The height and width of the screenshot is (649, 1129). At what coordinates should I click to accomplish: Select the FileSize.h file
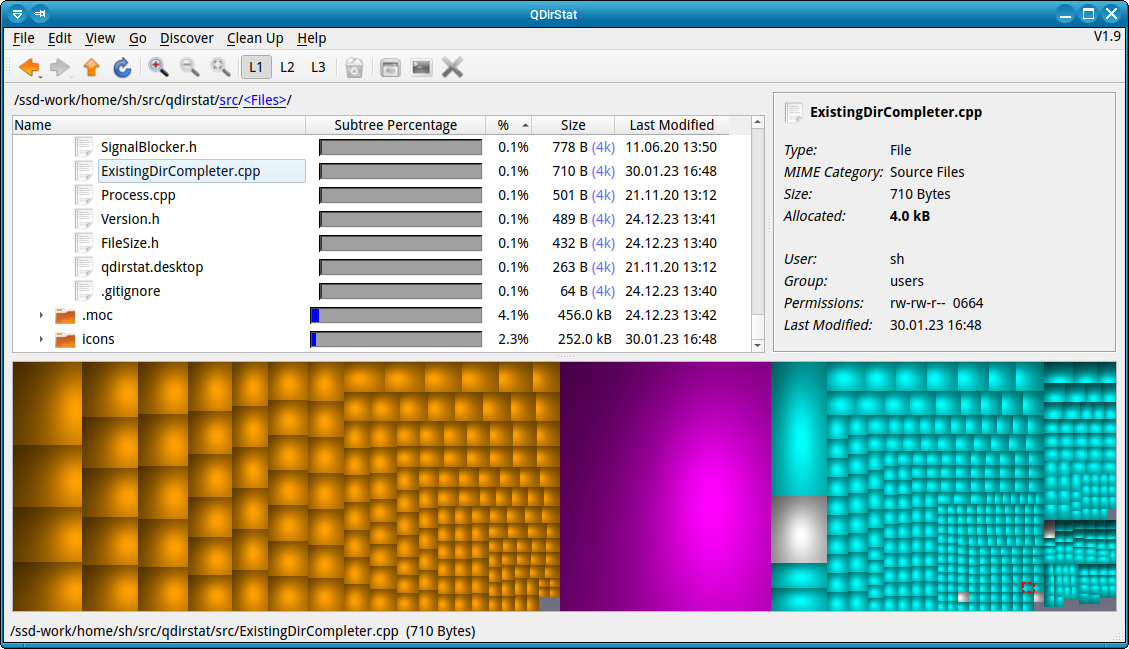point(130,243)
